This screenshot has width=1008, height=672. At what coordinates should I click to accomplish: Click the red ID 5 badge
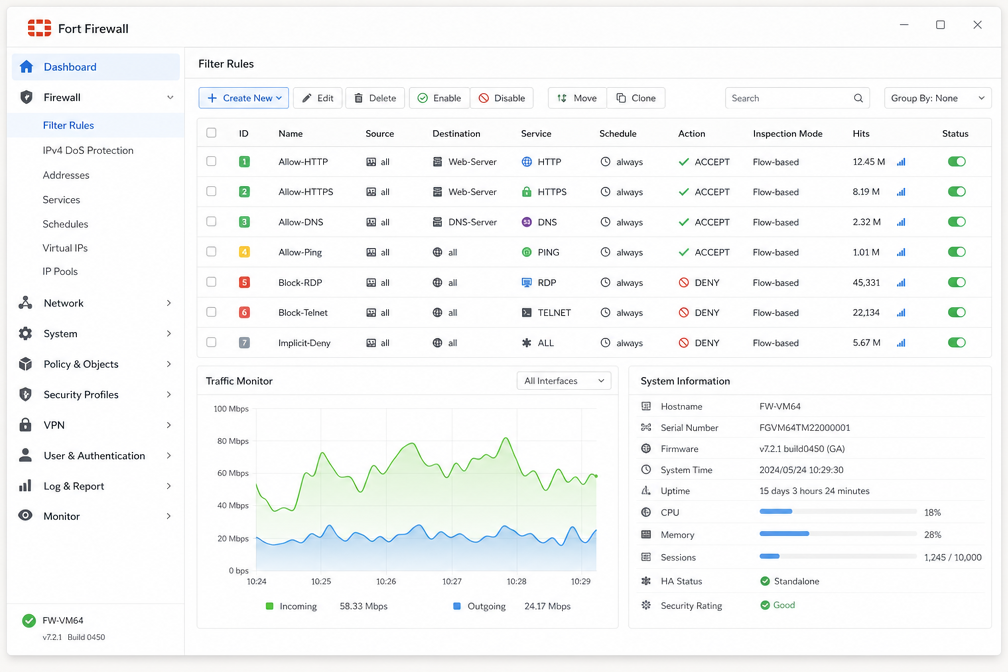pyautogui.click(x=244, y=282)
